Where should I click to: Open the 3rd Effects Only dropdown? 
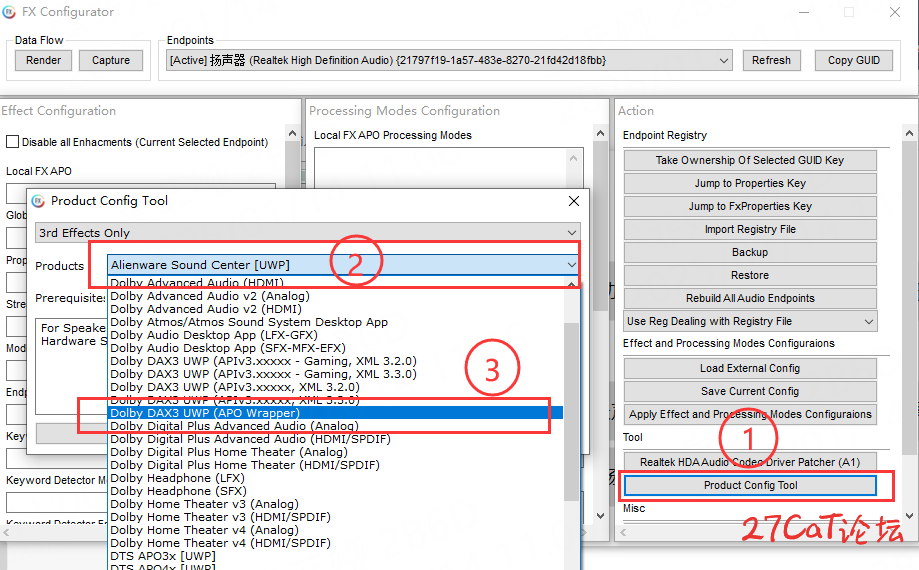click(x=308, y=233)
